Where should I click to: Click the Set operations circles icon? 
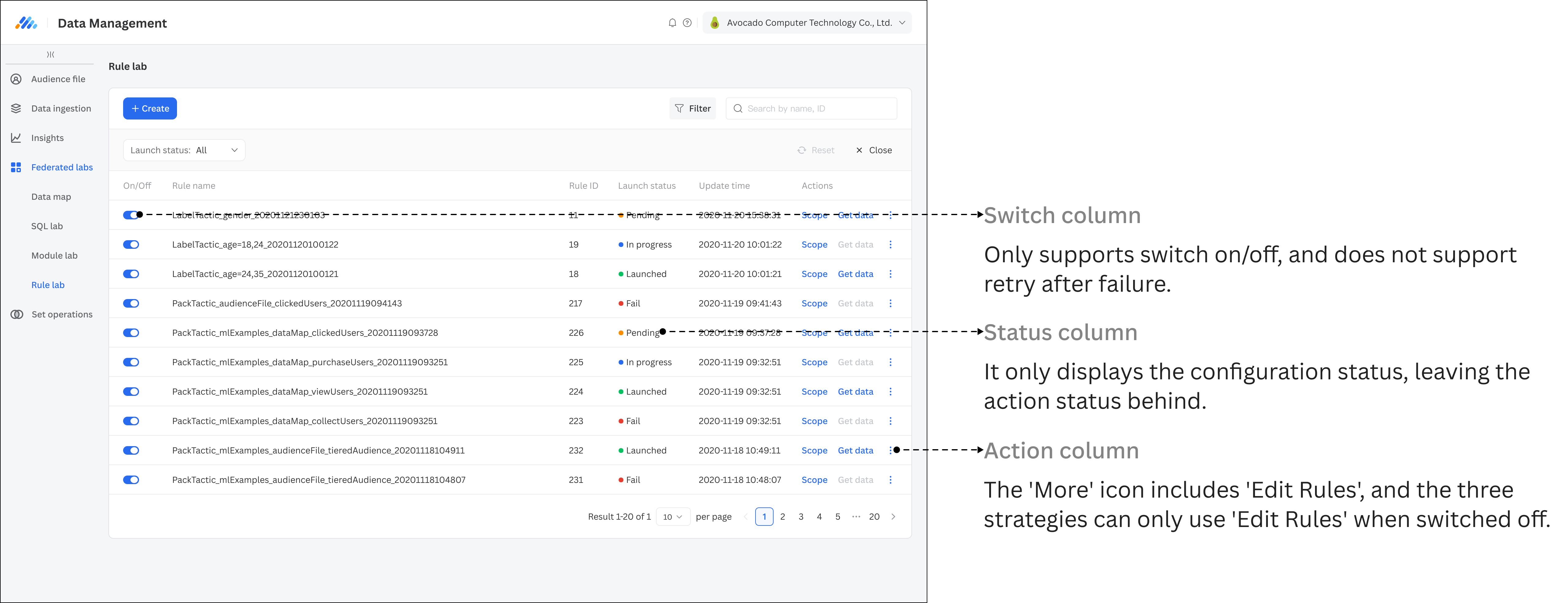(x=17, y=314)
